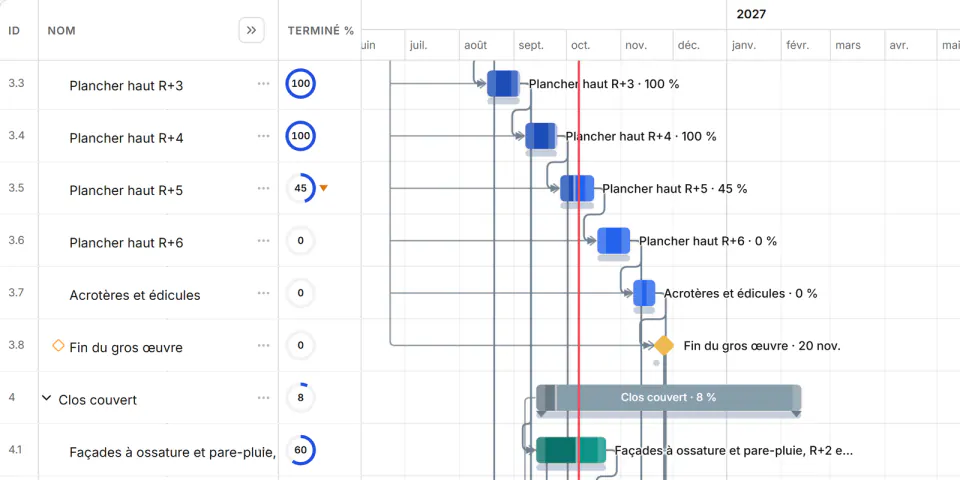The image size is (960, 480).
Task: Click the févr. month header
Action: (x=798, y=45)
